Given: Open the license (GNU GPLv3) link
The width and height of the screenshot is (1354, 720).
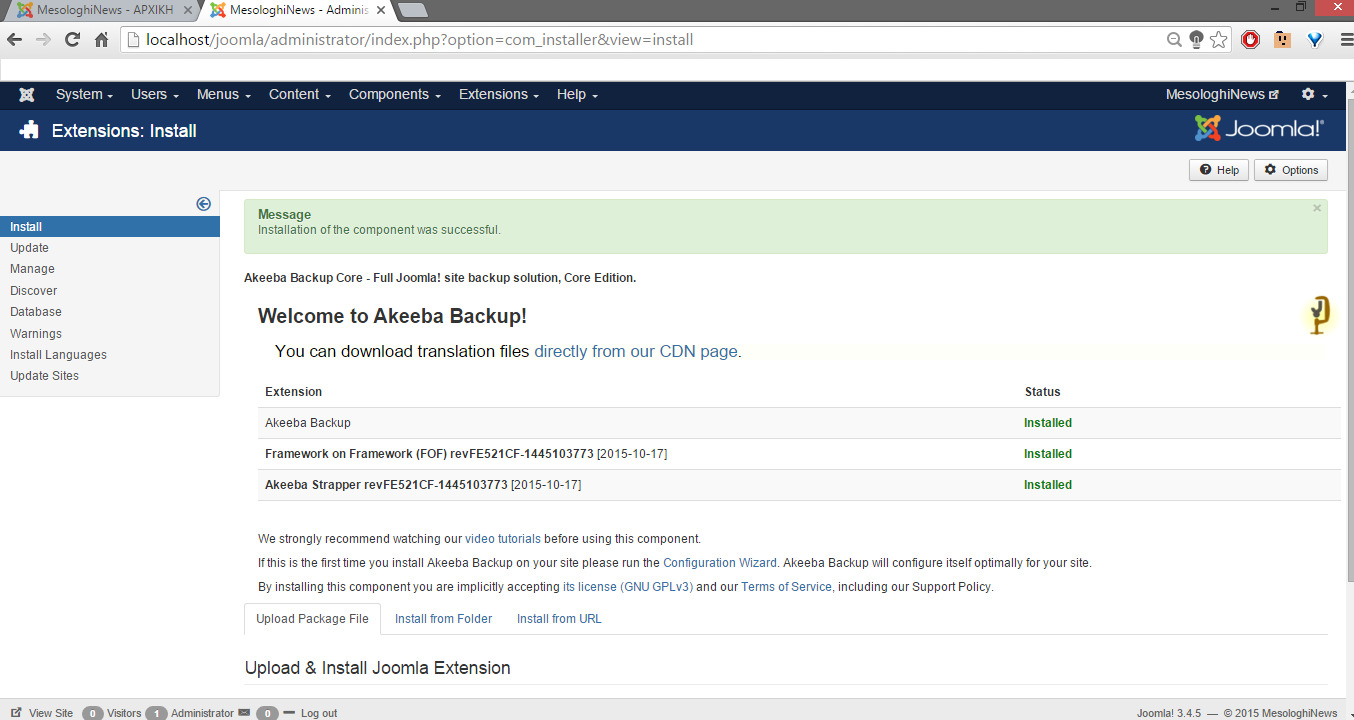Looking at the screenshot, I should [628, 587].
